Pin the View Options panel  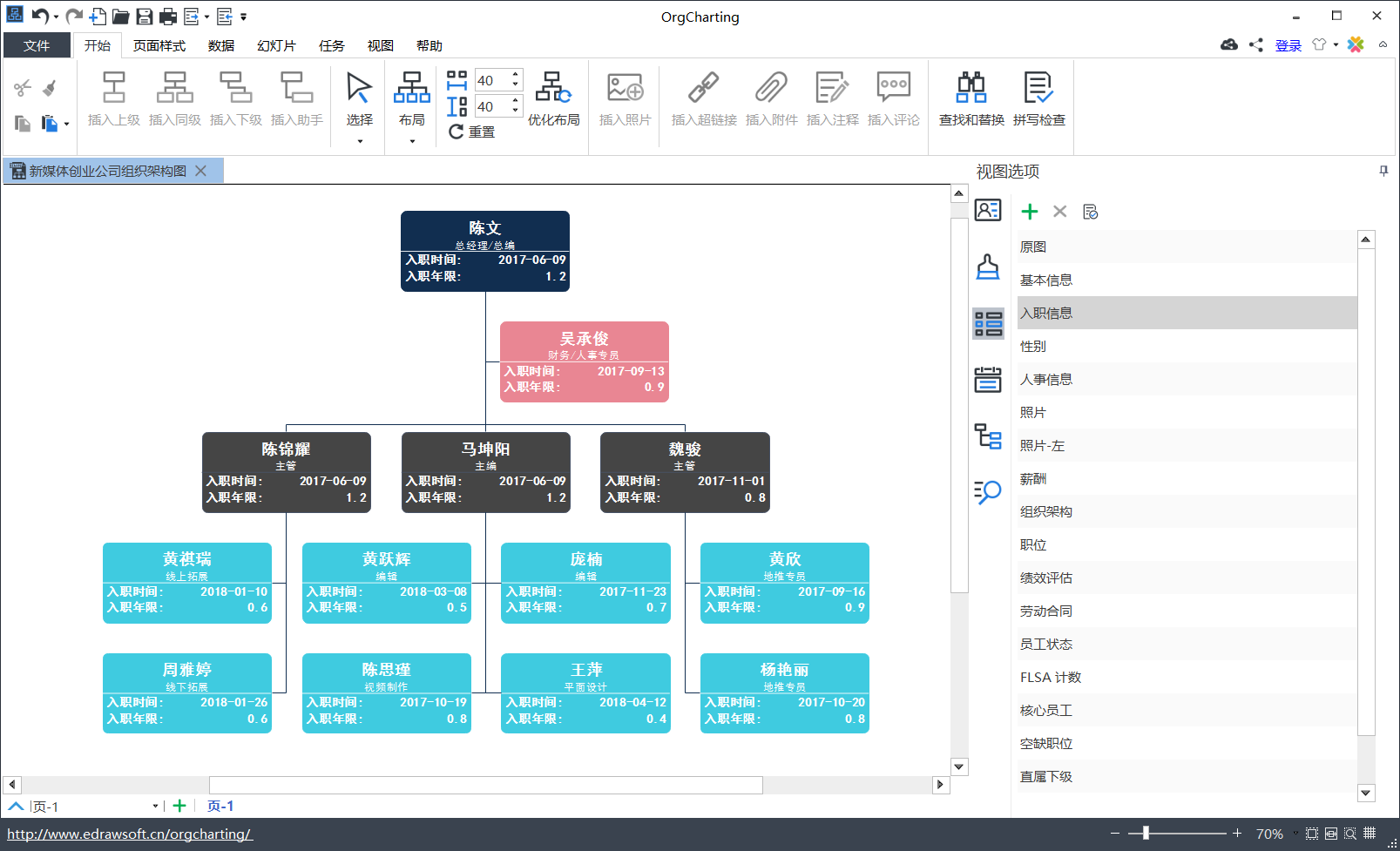1383,172
